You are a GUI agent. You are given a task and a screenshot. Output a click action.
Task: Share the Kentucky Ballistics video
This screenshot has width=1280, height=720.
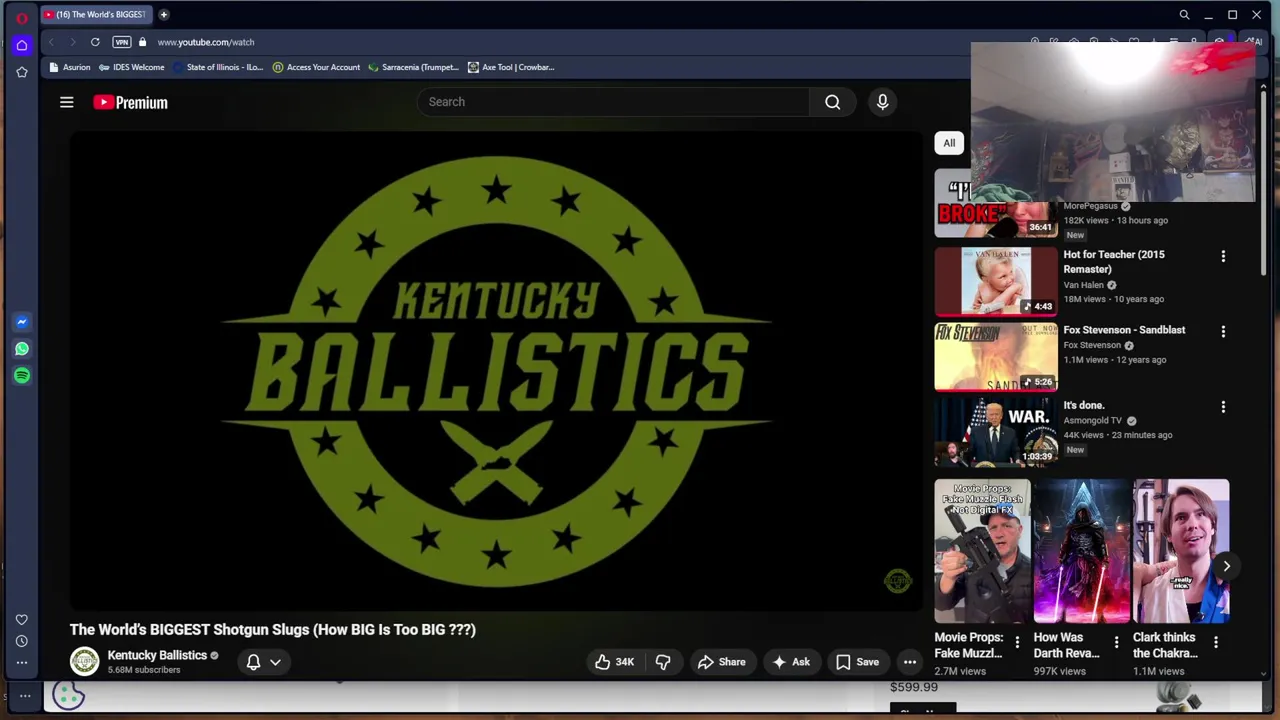tap(722, 662)
